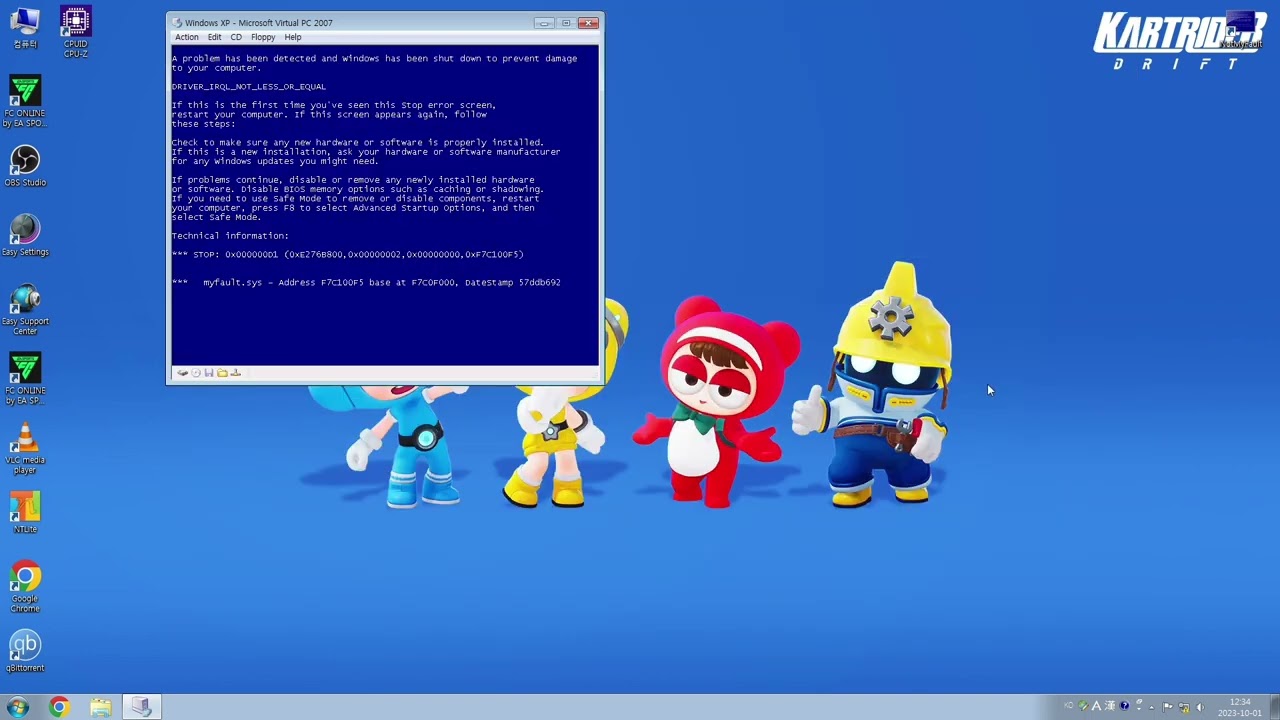Screen dimensions: 1280x720
Task: Click the 'Technical information:' line
Action: click(x=230, y=236)
